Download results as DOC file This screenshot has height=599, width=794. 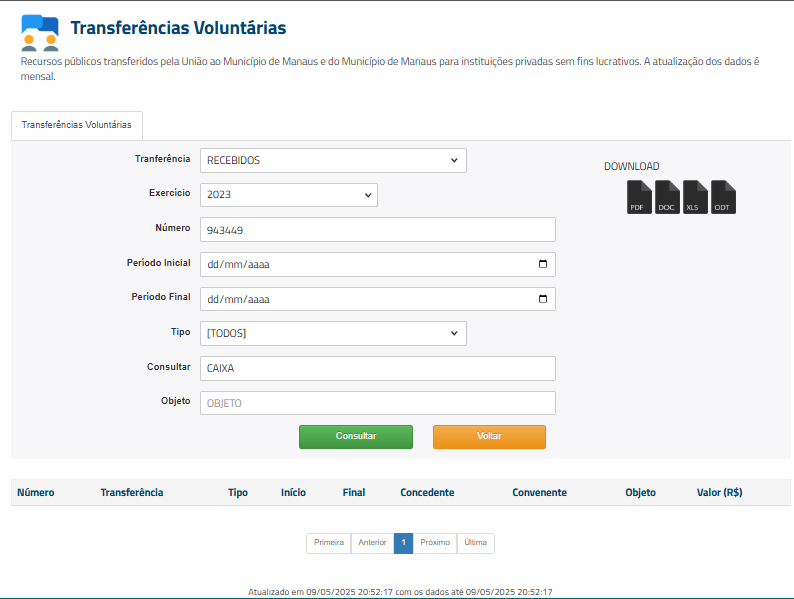click(667, 197)
